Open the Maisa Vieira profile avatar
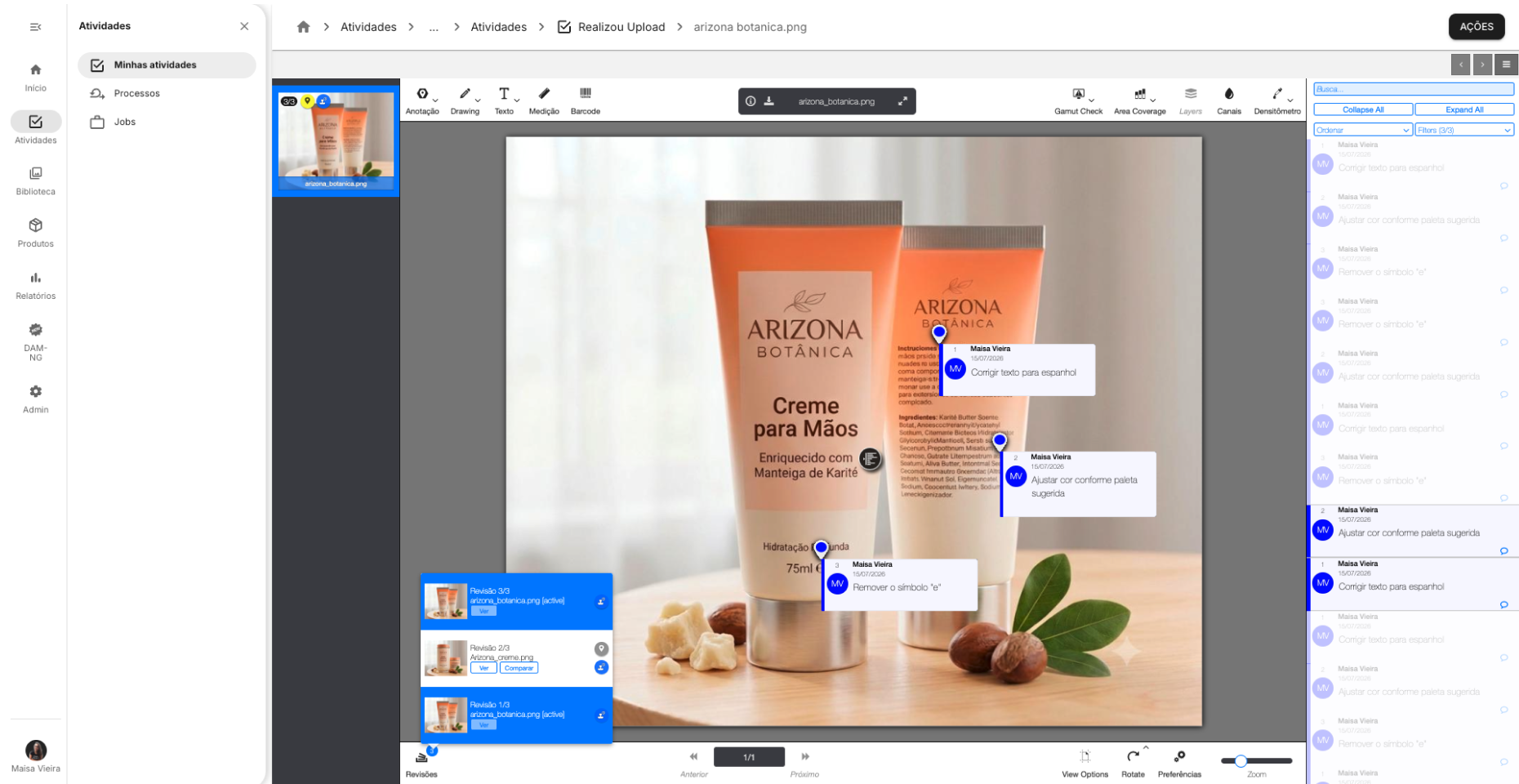The height and width of the screenshot is (784, 1519). (36, 750)
